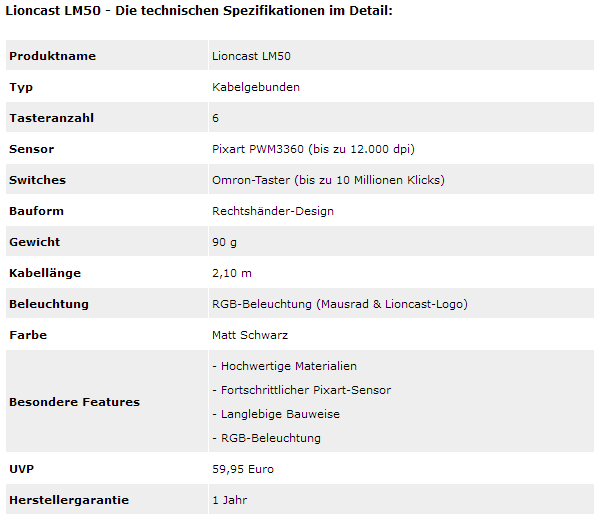Click the '- Langlebige Bauweise' feature line
This screenshot has height=522, width=602.
coord(276,414)
